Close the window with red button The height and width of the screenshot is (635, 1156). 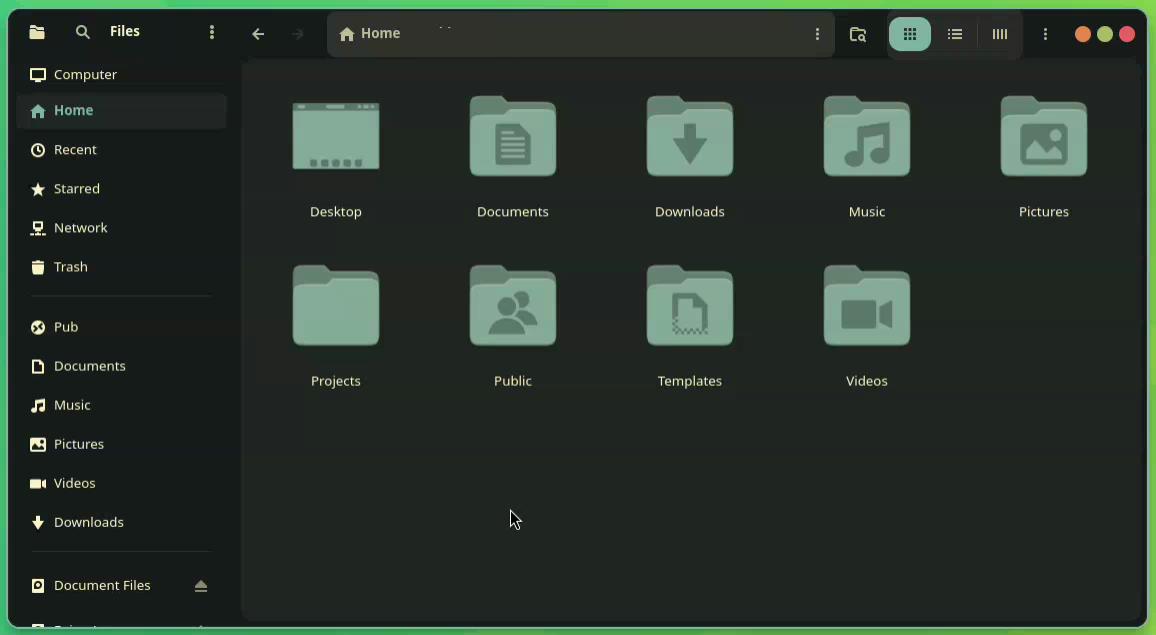[x=1127, y=34]
